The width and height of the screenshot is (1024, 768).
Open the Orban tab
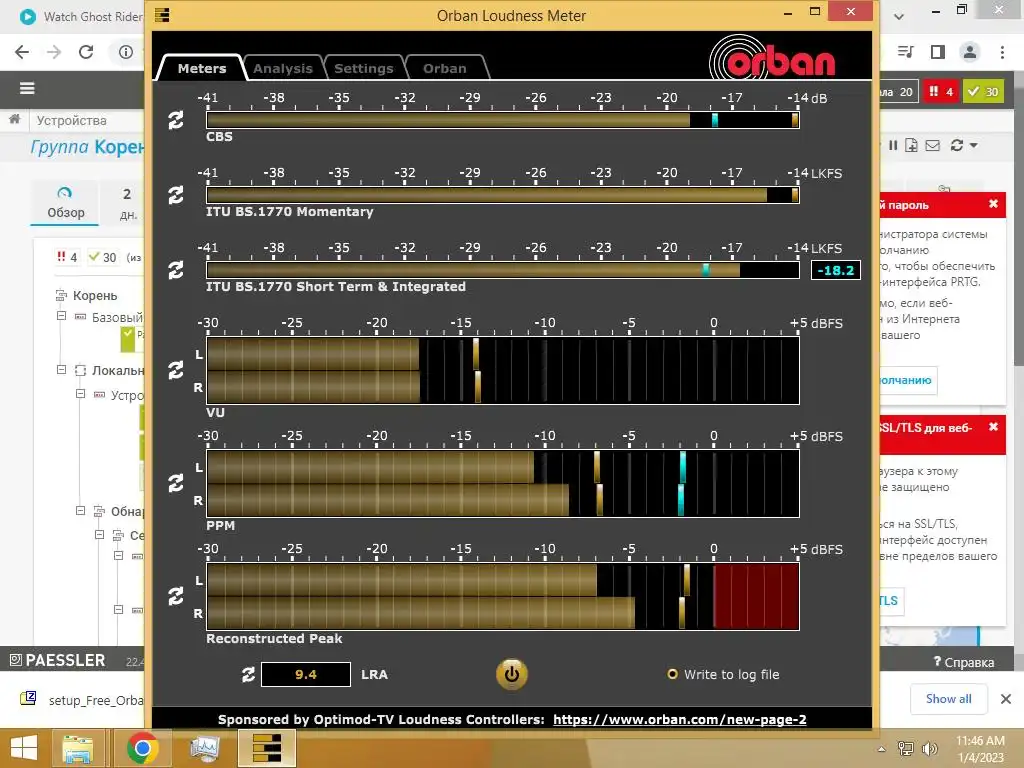click(x=445, y=68)
